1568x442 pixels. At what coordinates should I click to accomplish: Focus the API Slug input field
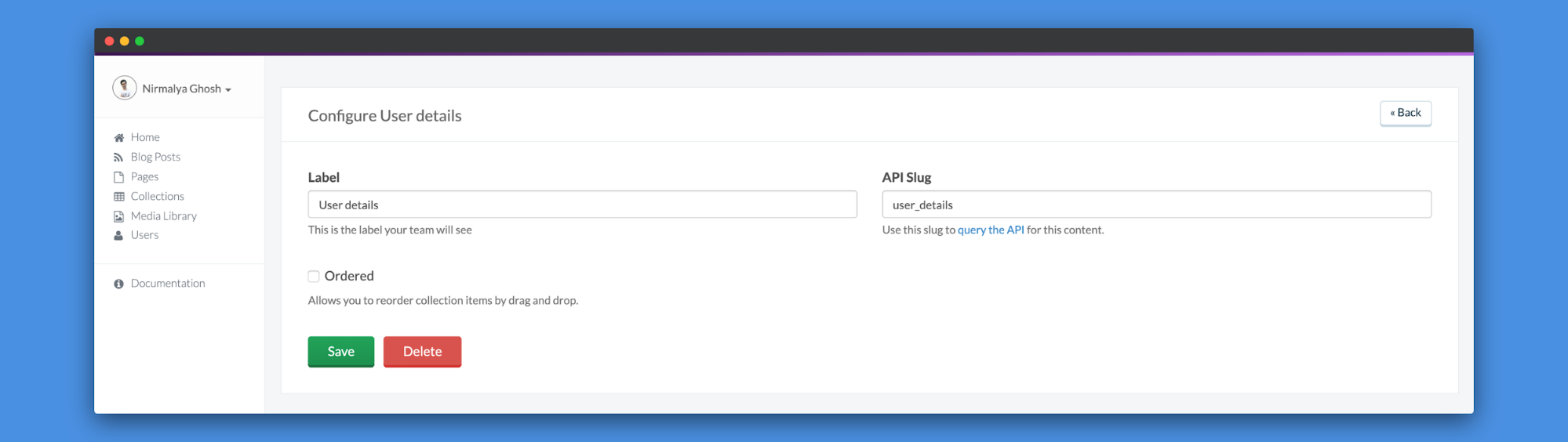point(1155,205)
